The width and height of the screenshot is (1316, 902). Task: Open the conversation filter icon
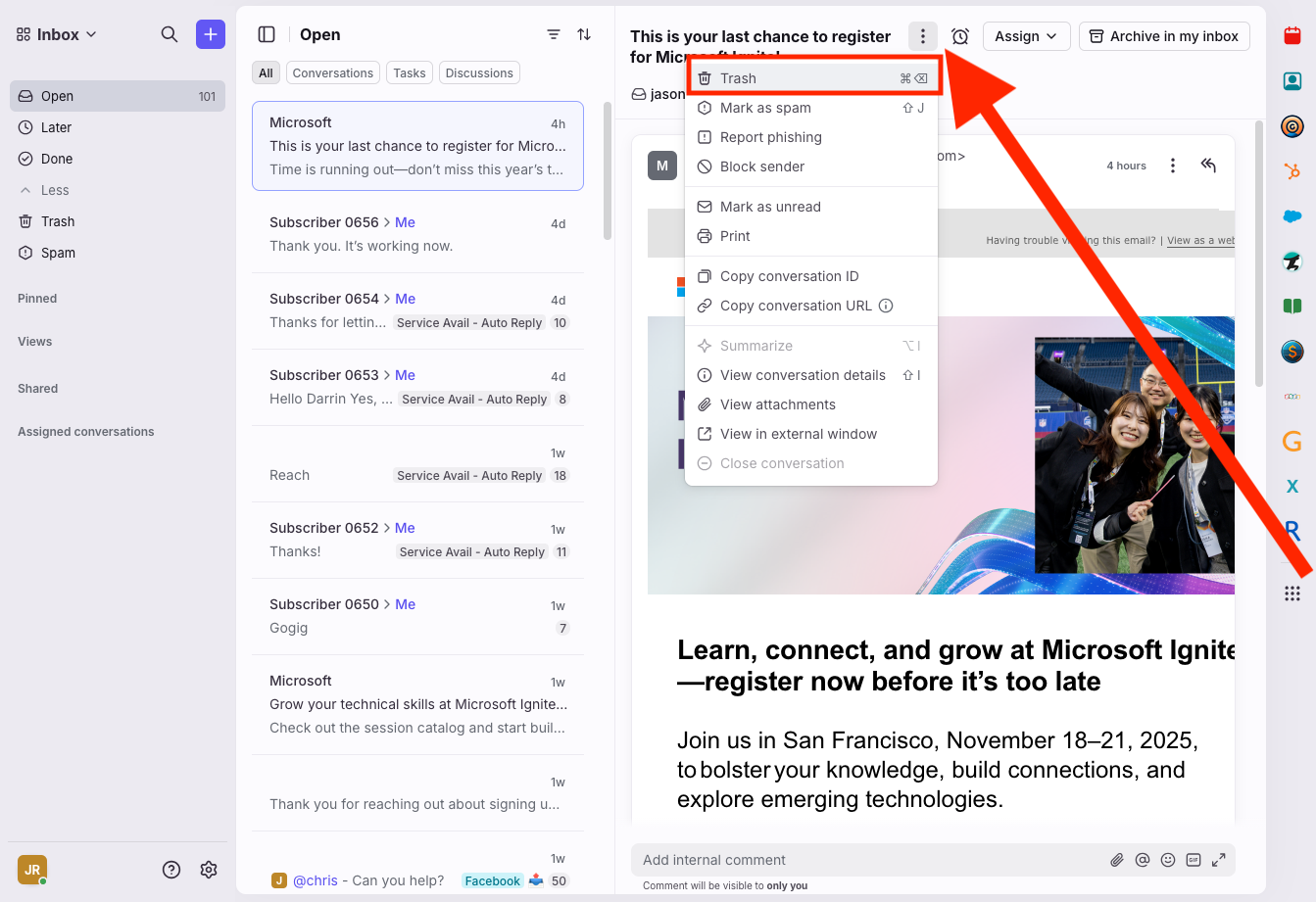554,34
